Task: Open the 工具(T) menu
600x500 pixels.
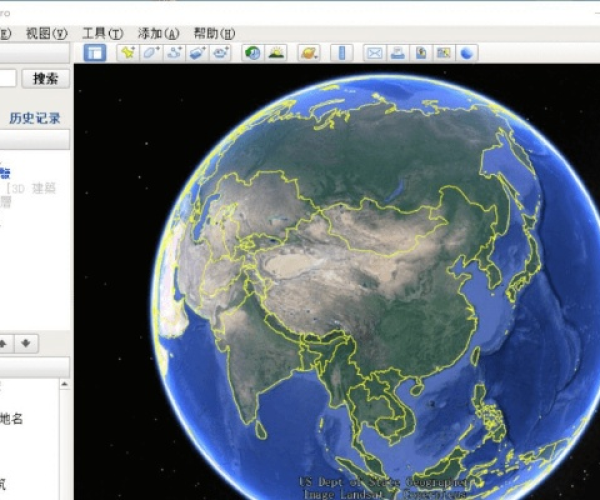Action: (103, 34)
